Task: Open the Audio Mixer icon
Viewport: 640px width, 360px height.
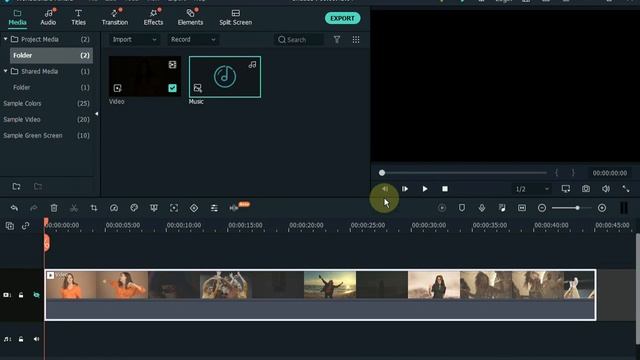Action: pyautogui.click(x=502, y=208)
